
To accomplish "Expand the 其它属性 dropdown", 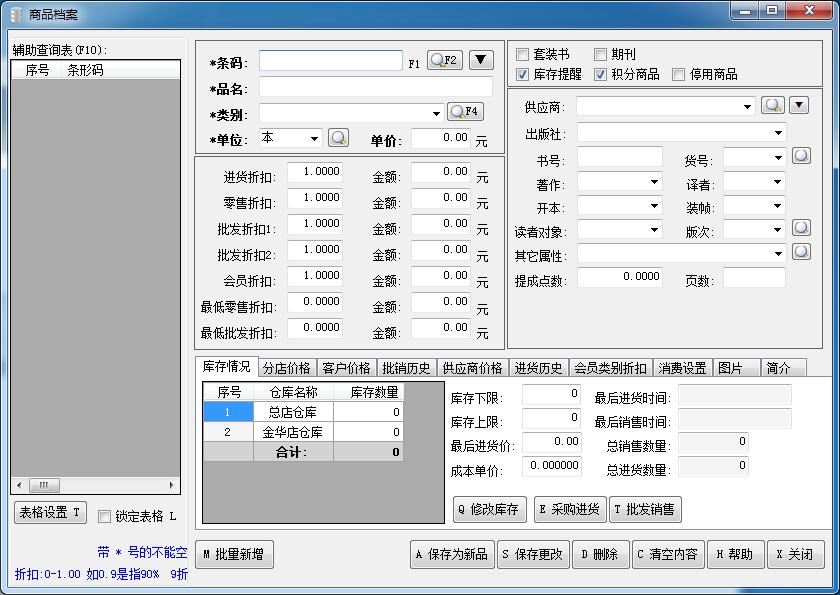I will tap(778, 254).
